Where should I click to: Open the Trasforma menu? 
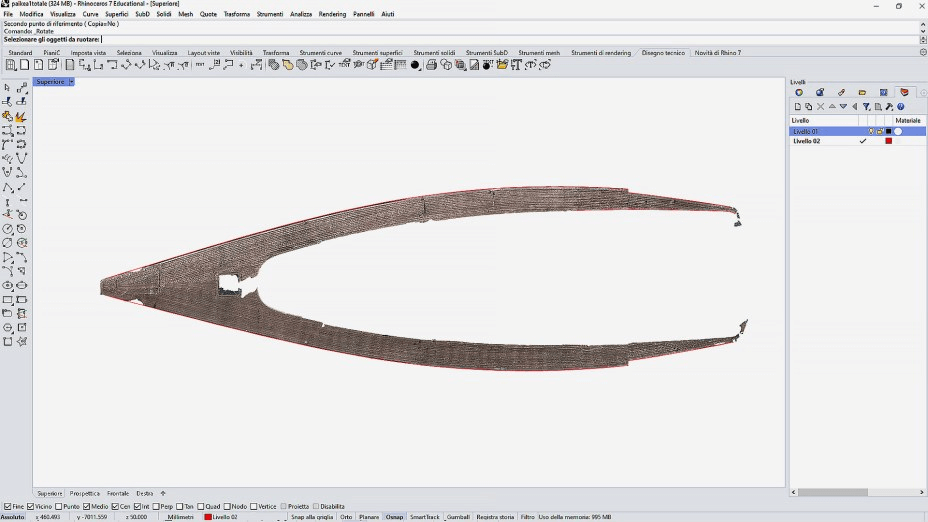[237, 14]
